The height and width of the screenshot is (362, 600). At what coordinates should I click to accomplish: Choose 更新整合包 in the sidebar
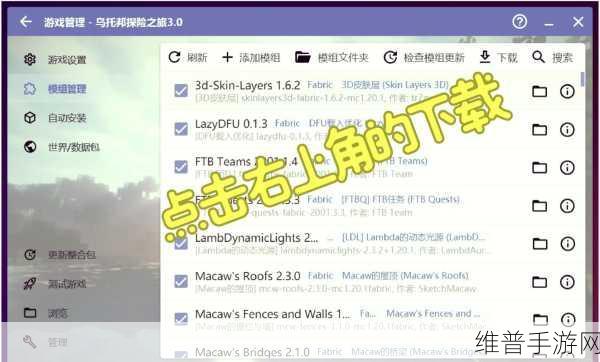pos(59,255)
